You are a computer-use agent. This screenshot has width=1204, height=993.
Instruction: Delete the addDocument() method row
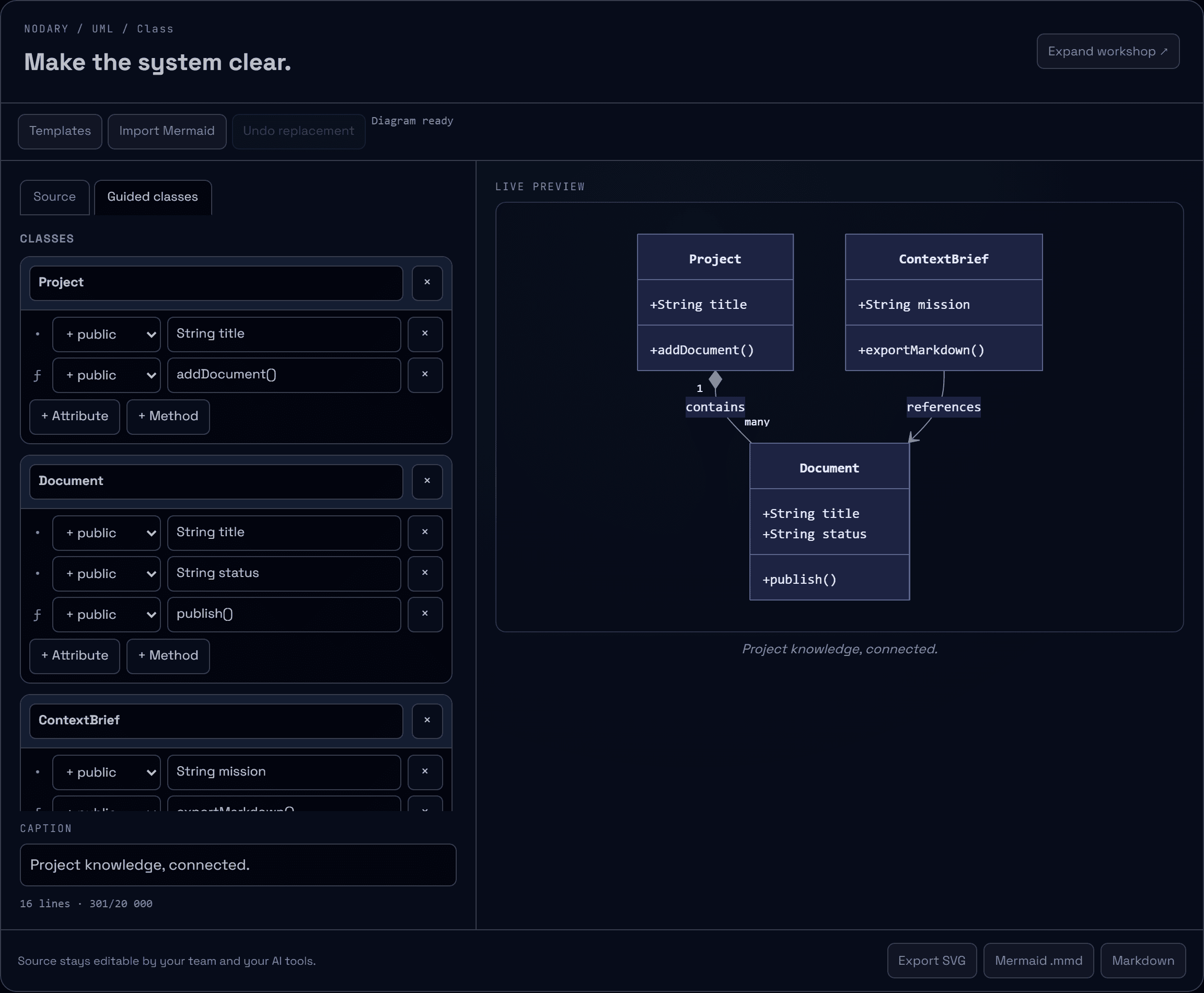coord(425,375)
